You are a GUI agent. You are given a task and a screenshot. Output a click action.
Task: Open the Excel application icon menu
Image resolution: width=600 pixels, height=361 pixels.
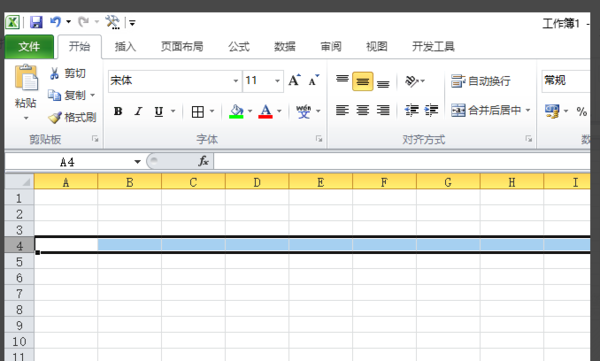point(12,22)
